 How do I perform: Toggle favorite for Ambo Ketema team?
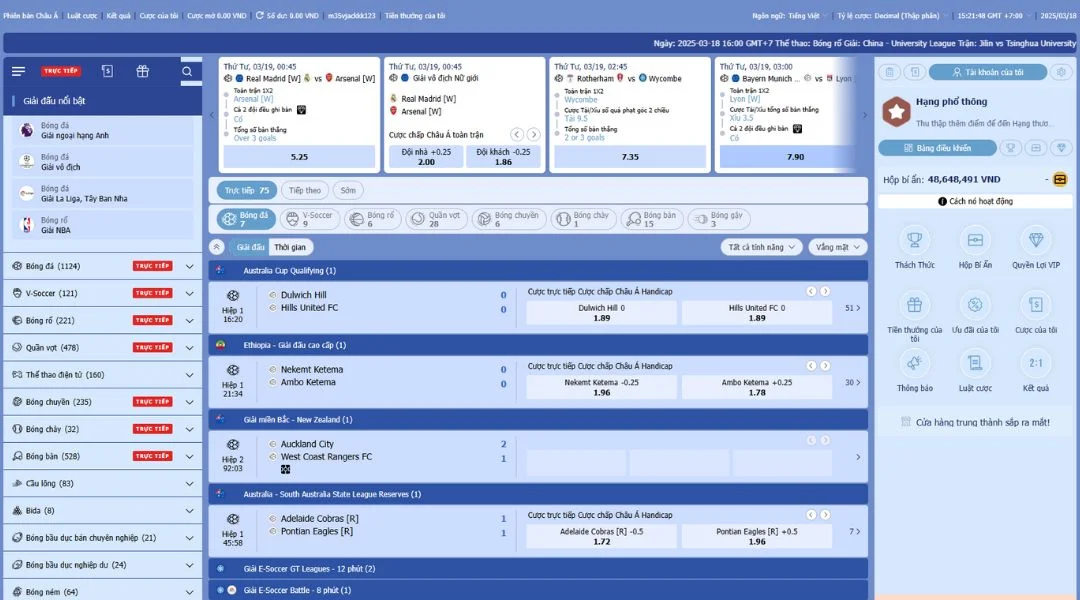273,382
